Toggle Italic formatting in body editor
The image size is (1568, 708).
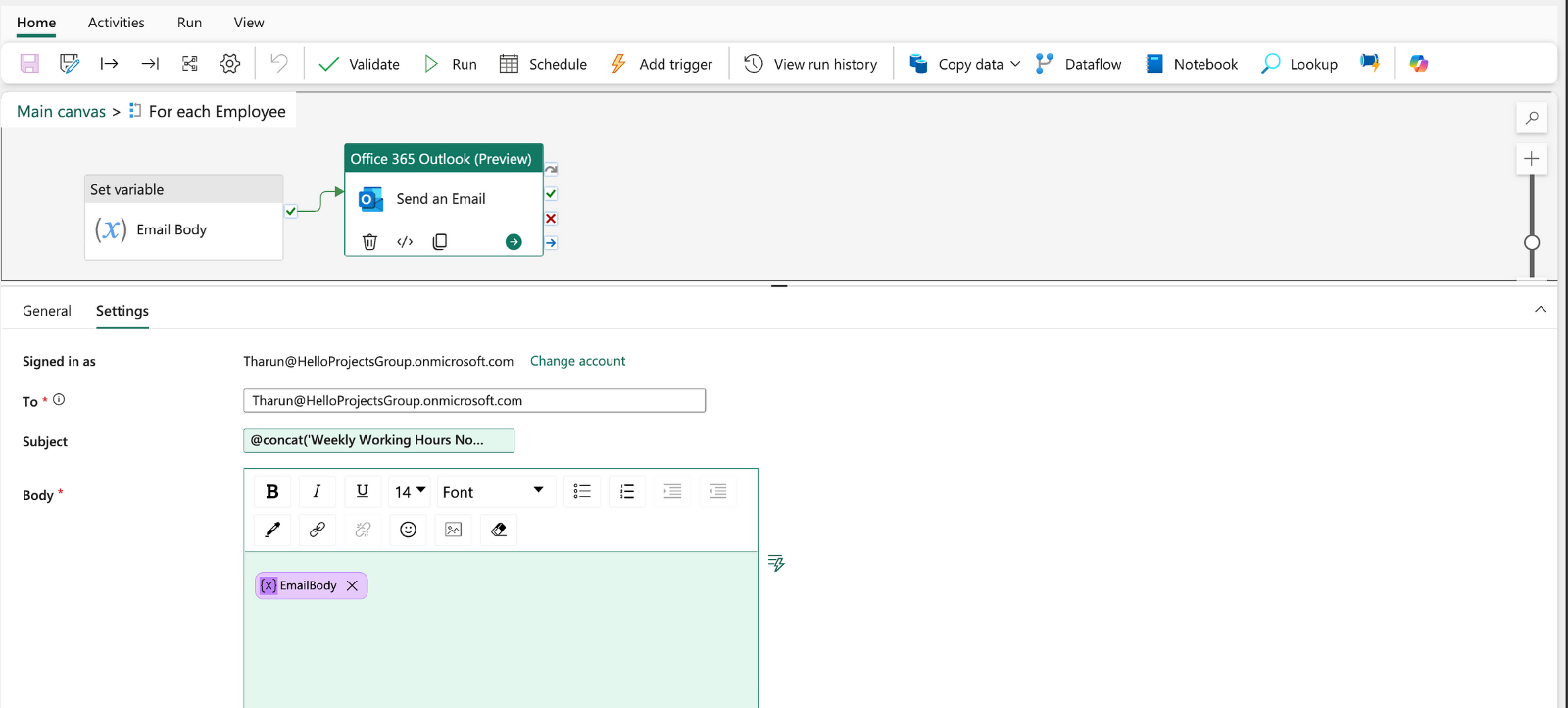pos(318,491)
